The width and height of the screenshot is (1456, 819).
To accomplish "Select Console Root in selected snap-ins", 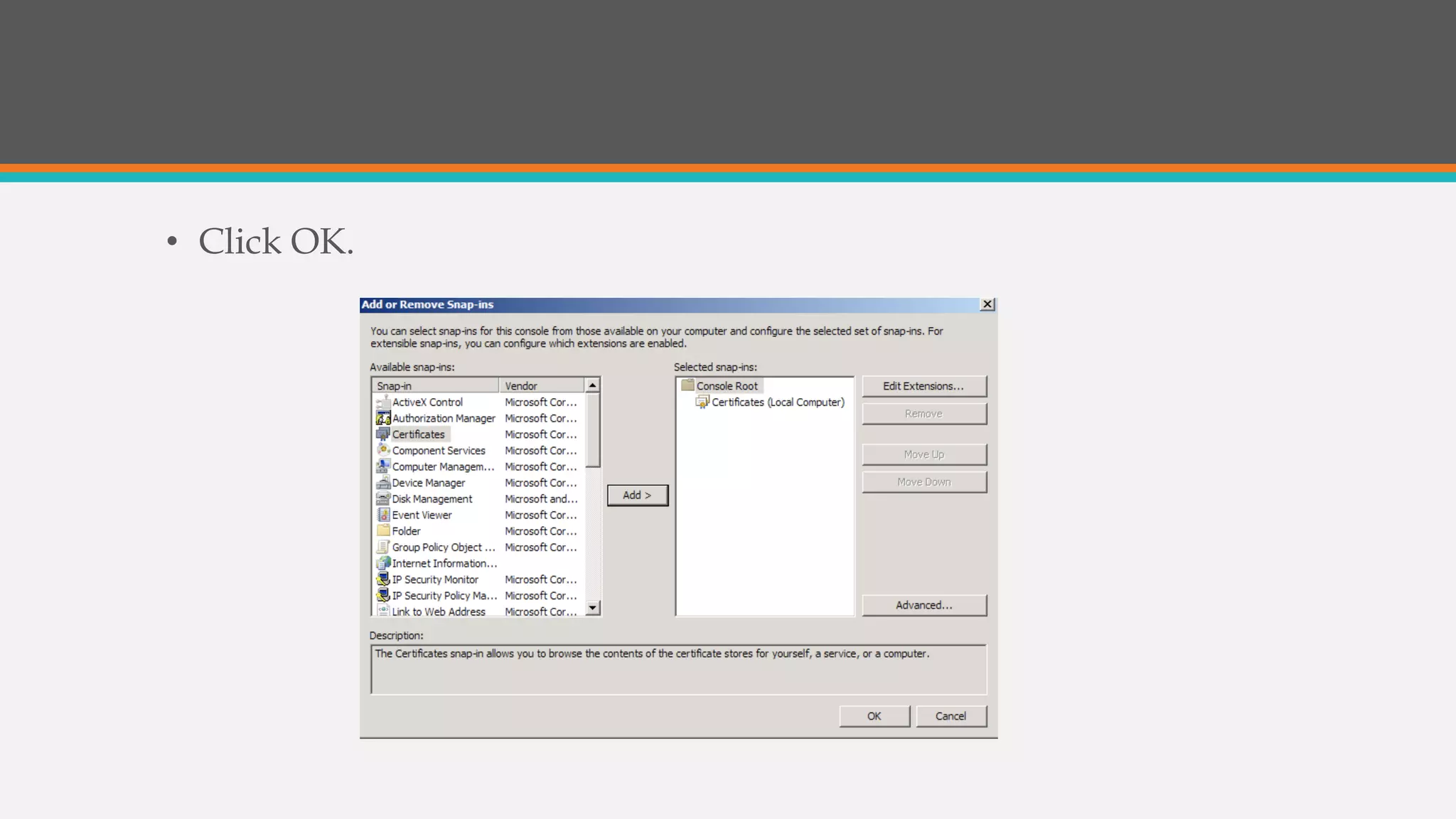I will (727, 386).
